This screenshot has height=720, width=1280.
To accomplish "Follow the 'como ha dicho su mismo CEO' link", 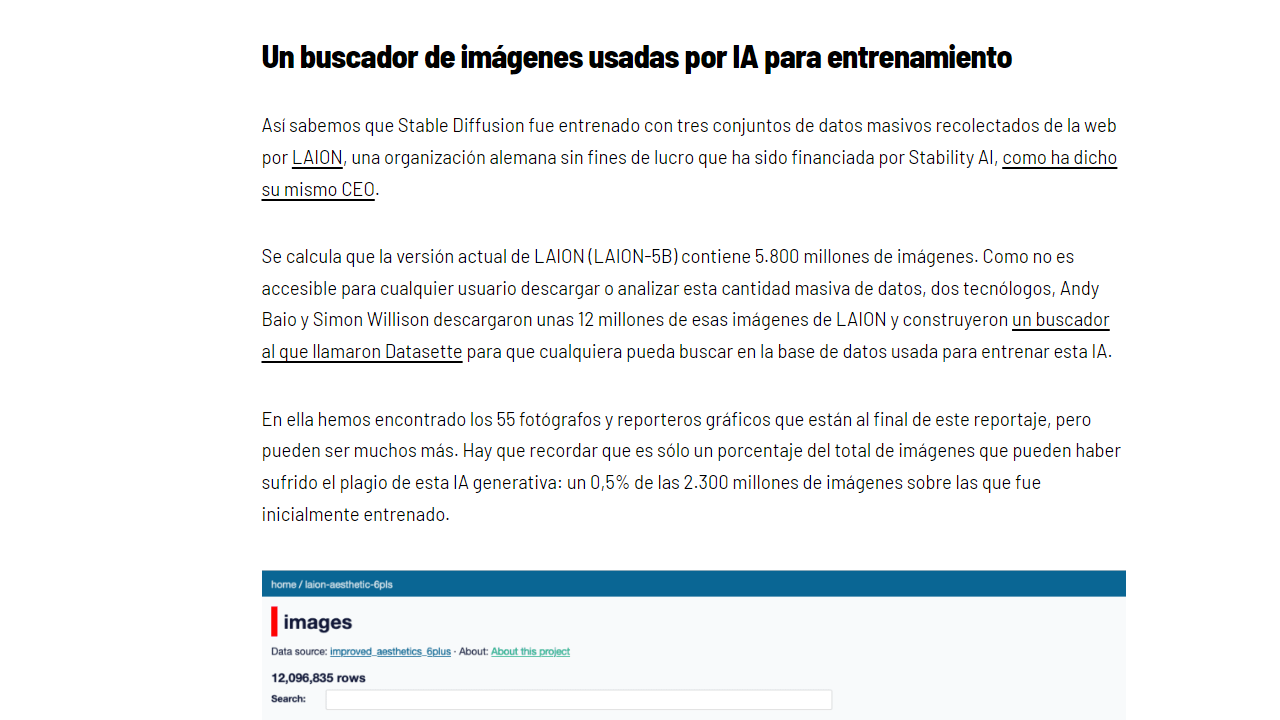I will tap(1059, 157).
